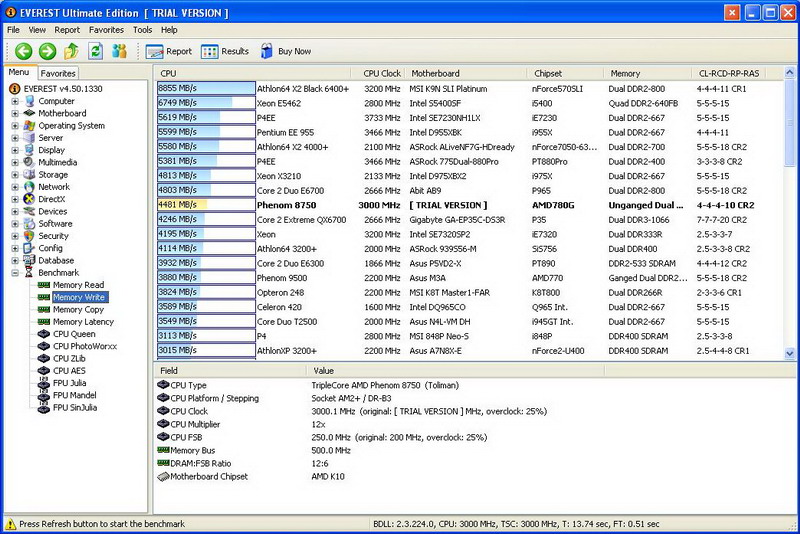Select the Software tree icon

coord(30,223)
